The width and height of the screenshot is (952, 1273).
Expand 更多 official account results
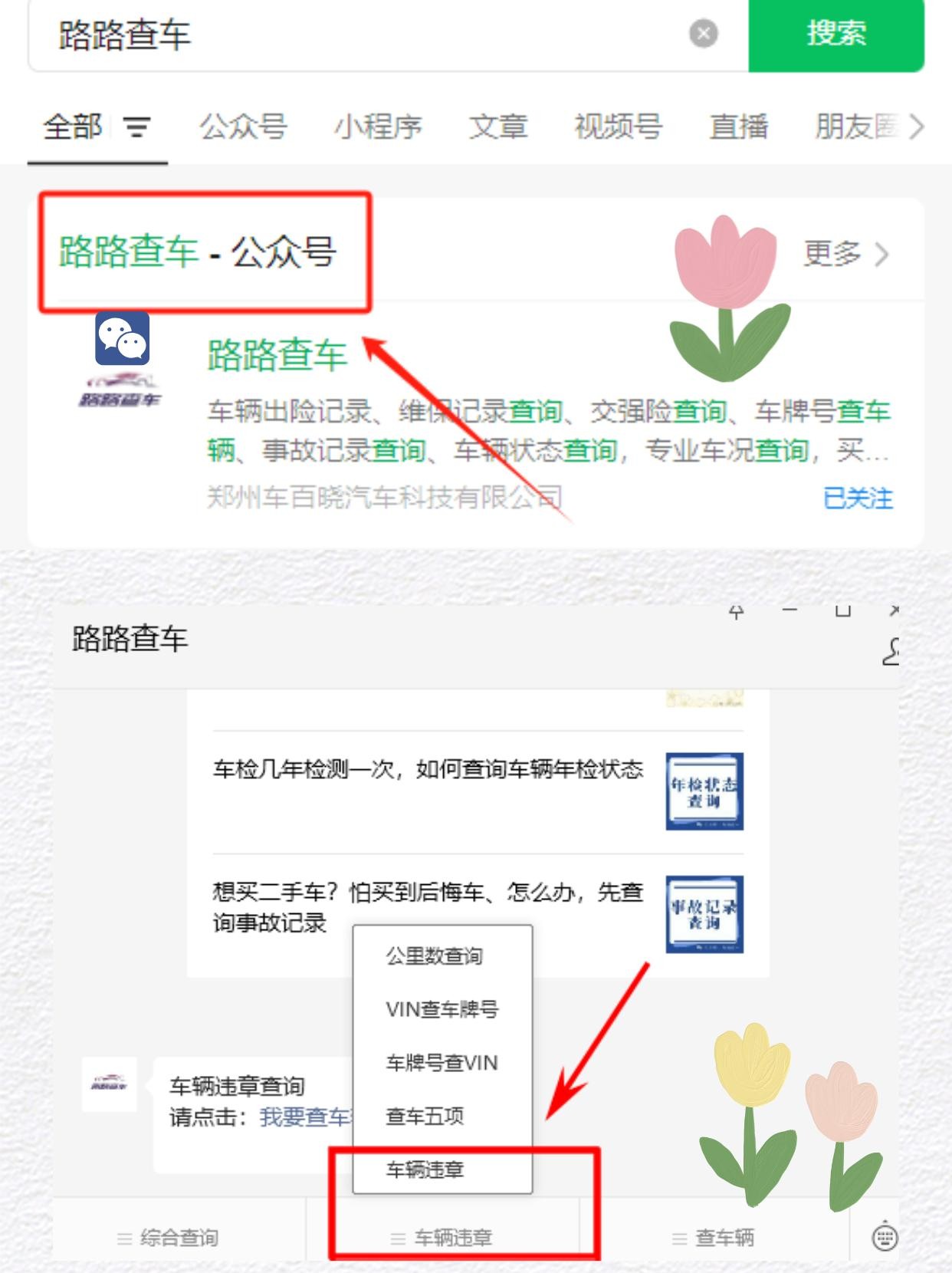tap(846, 253)
